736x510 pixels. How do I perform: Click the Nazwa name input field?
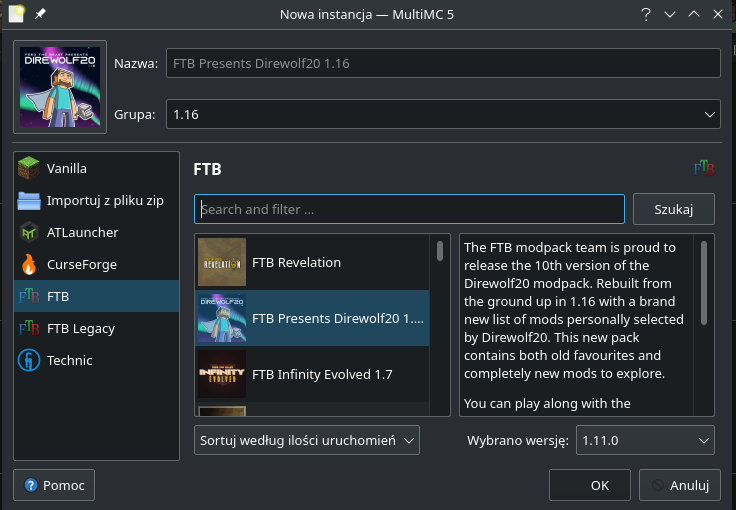click(443, 63)
